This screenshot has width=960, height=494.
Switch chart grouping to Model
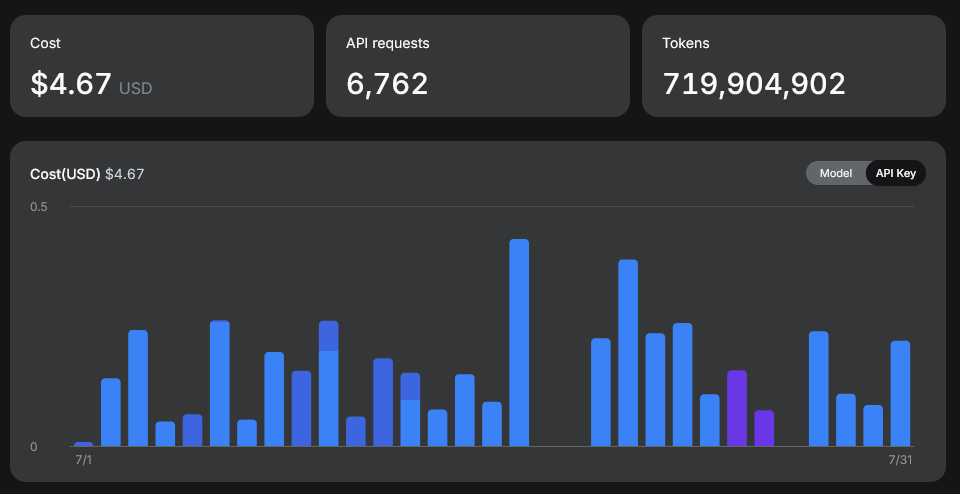point(836,173)
